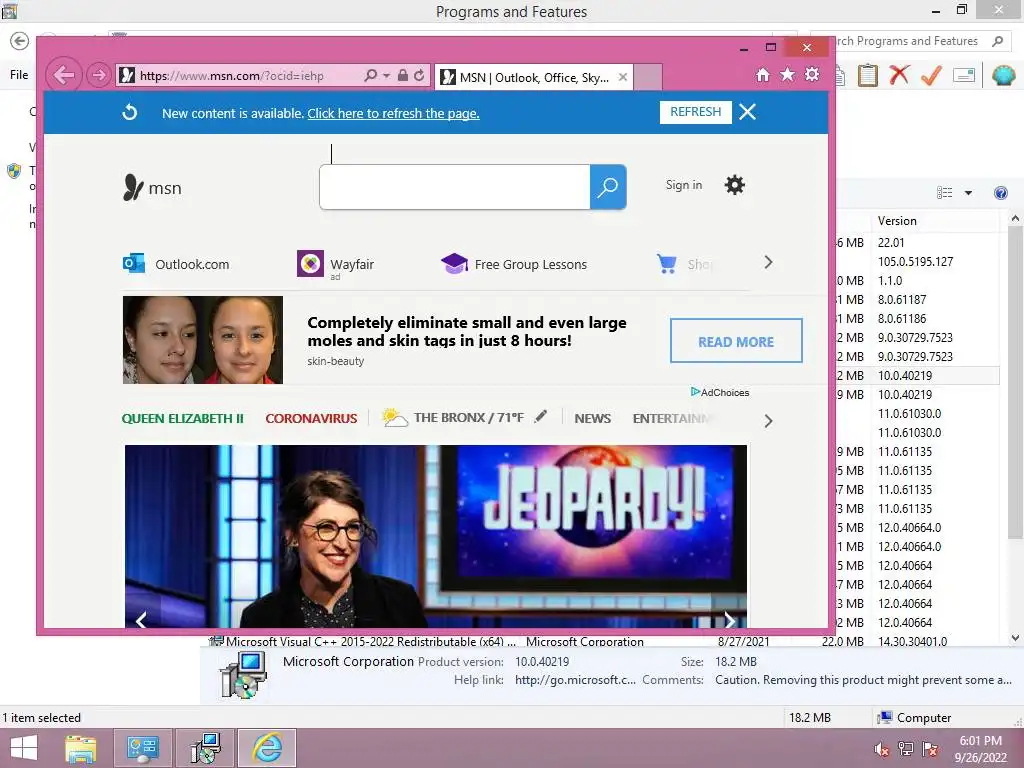The image size is (1024, 768).
Task: Focus the MSN search box
Action: [455, 187]
